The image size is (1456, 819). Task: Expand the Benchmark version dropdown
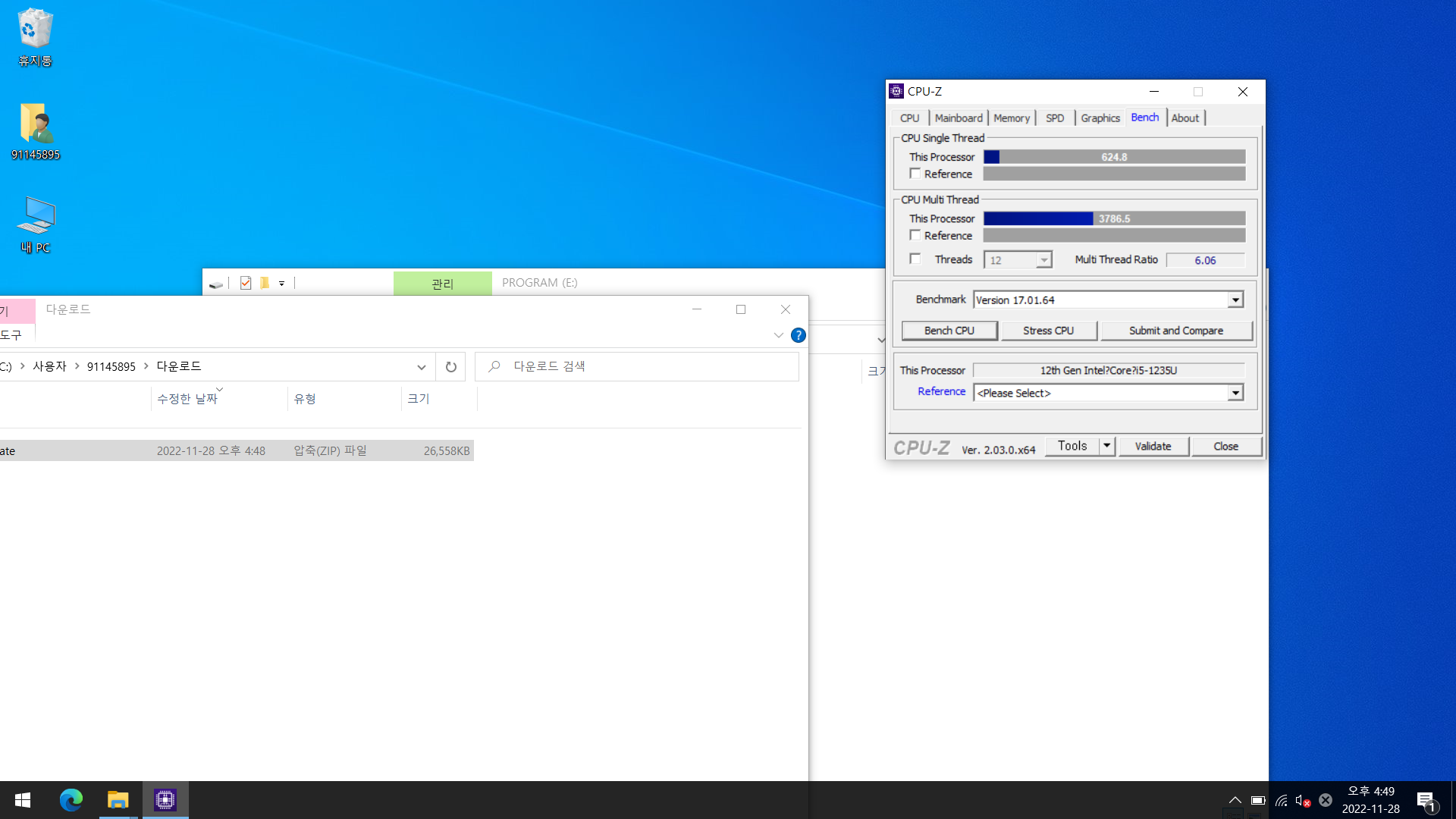tap(1235, 300)
